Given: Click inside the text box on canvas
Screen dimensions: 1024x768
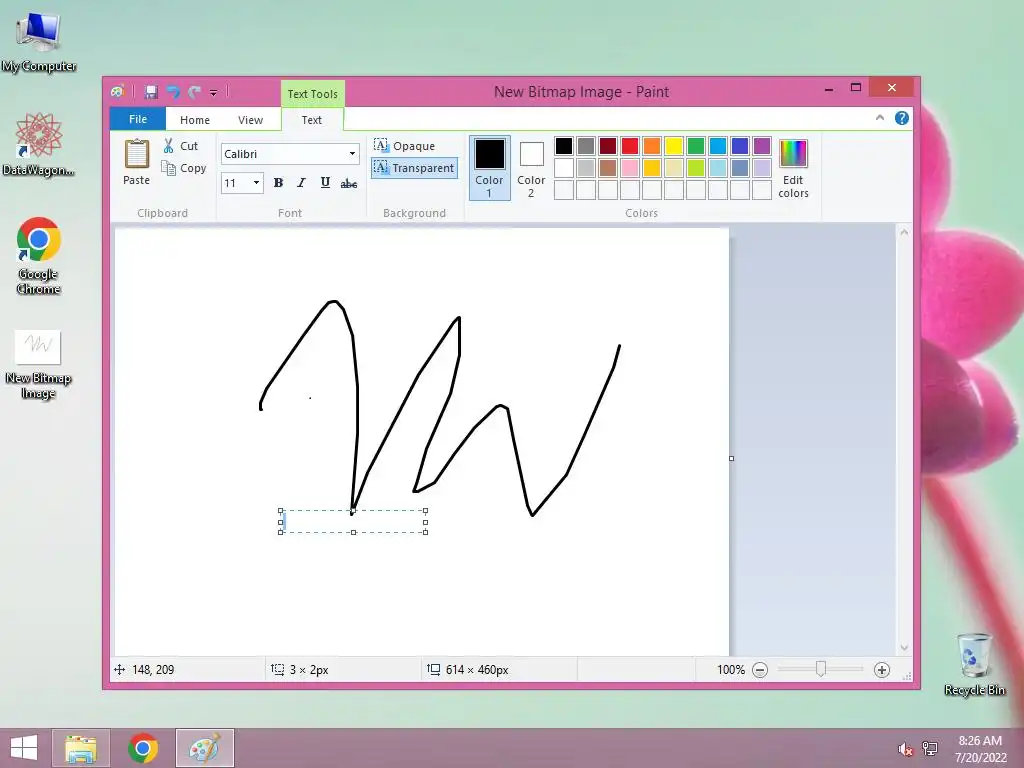Looking at the screenshot, I should coord(353,522).
